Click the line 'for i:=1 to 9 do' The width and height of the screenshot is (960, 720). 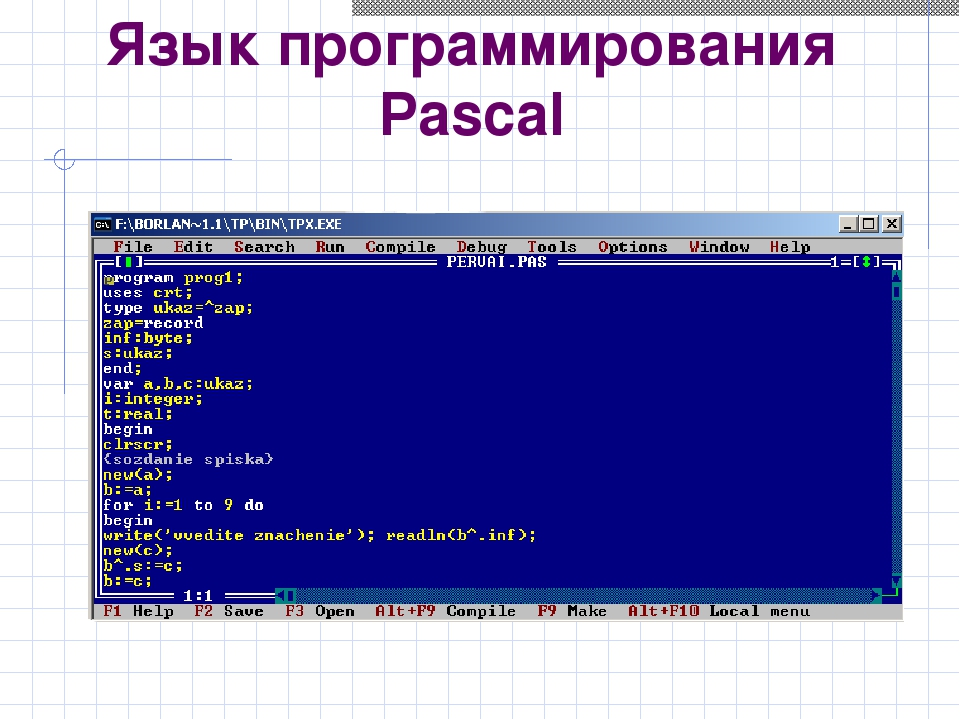[183, 505]
